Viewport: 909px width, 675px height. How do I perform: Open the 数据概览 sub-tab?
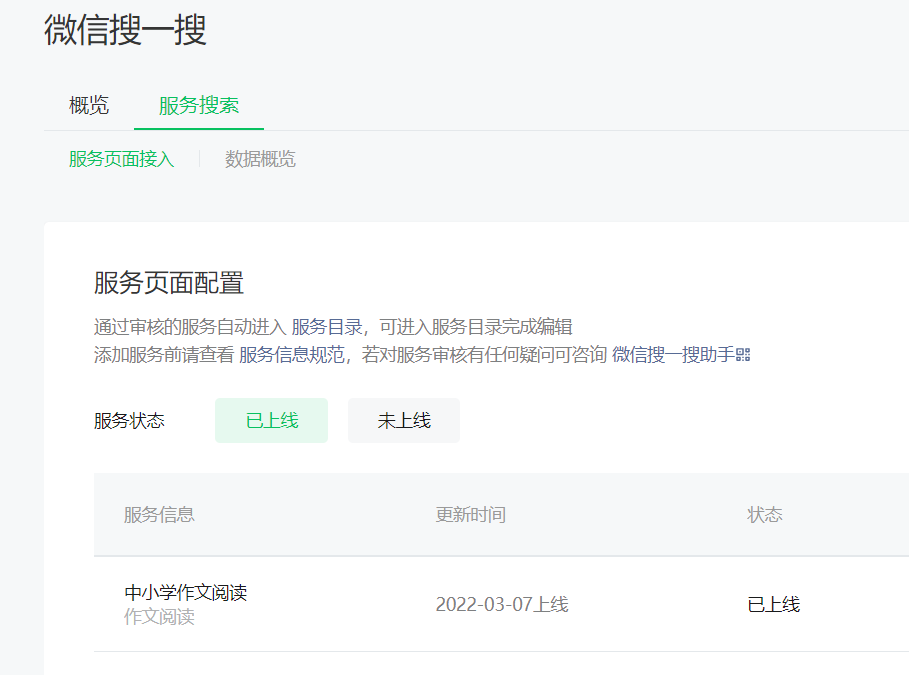point(260,159)
